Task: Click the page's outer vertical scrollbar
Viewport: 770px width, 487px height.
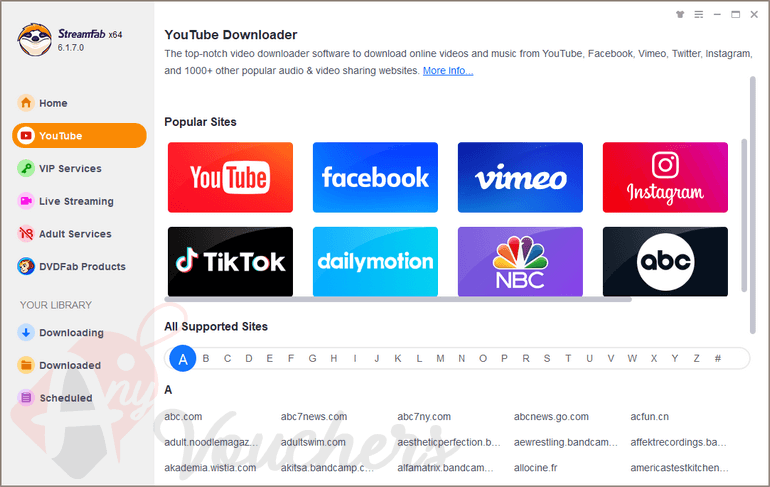Action: [x=752, y=205]
